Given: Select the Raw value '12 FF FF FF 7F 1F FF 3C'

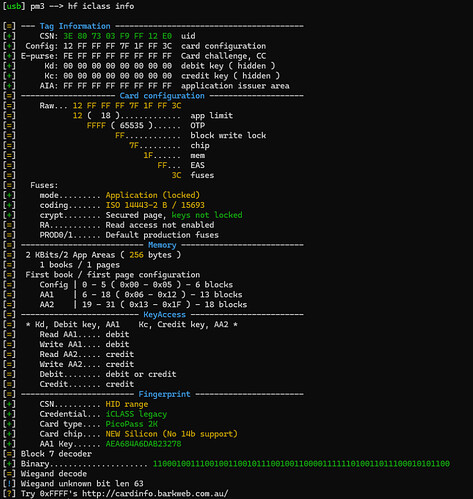Looking at the screenshot, I should click(x=127, y=106).
